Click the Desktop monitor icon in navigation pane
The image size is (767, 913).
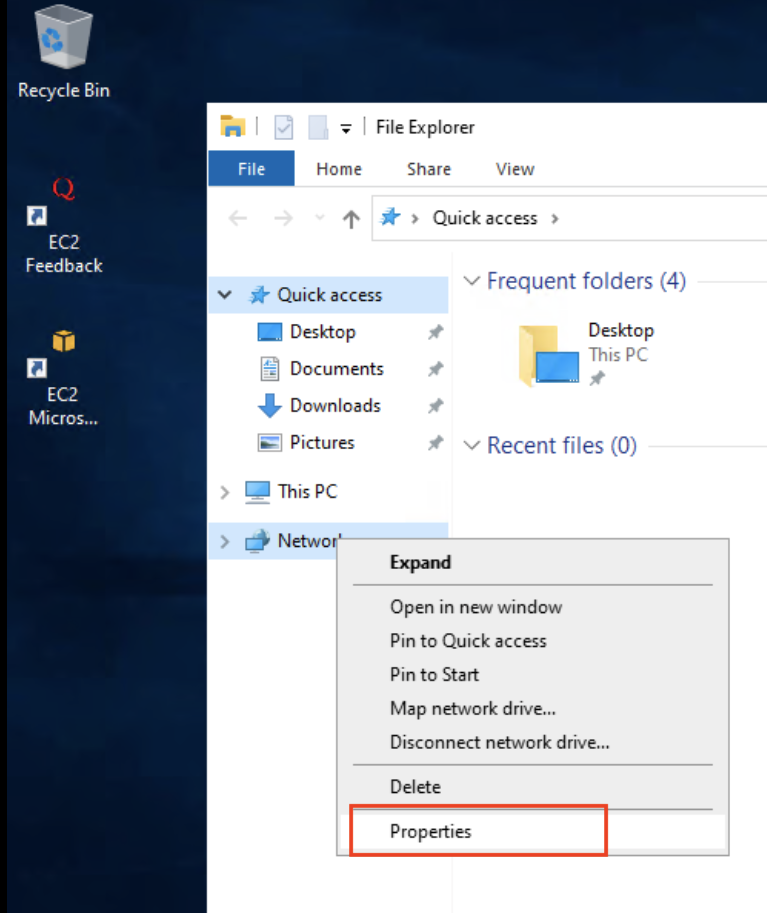point(270,332)
